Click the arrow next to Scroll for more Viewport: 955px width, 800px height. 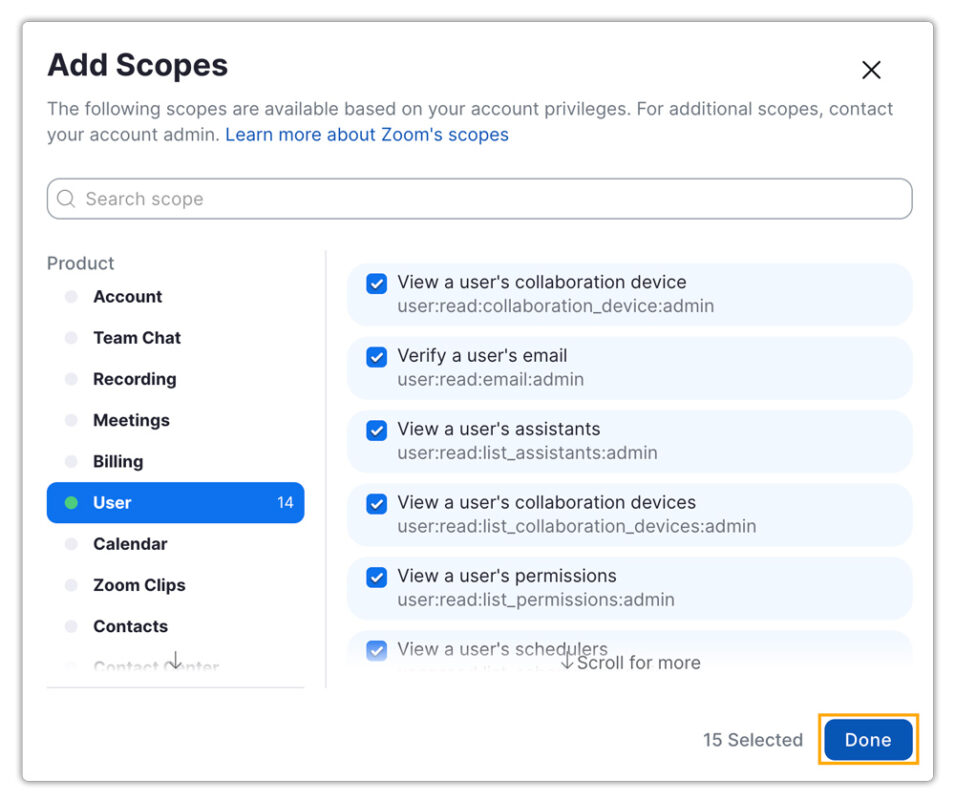pos(567,662)
